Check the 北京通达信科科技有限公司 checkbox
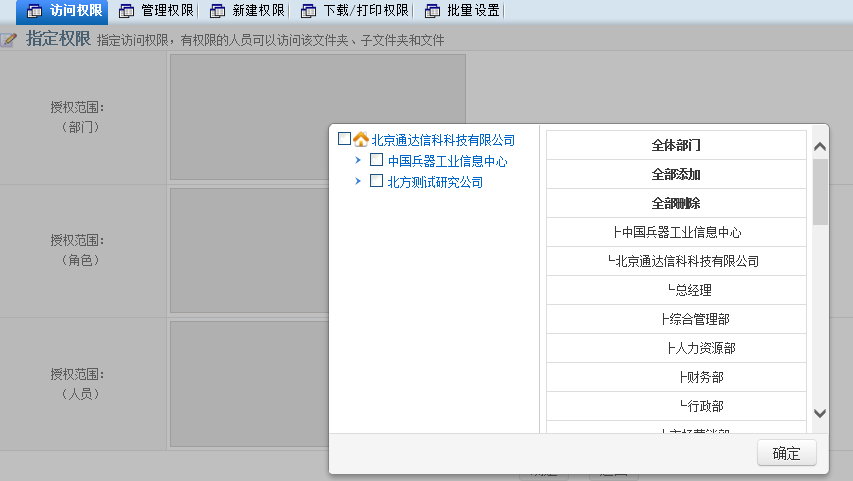The width and height of the screenshot is (853, 481). coord(345,140)
